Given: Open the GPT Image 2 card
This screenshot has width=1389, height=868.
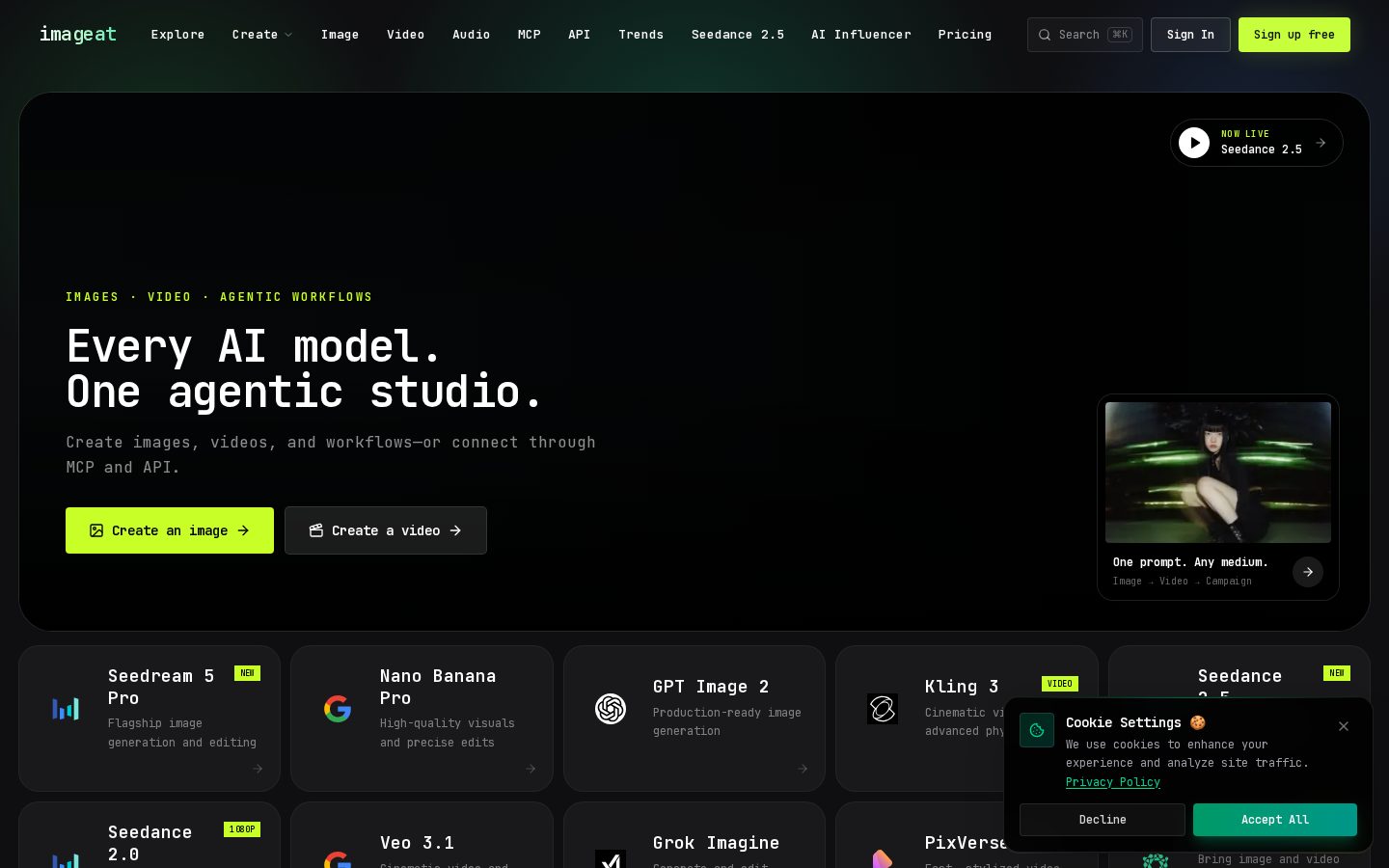Looking at the screenshot, I should coord(694,719).
